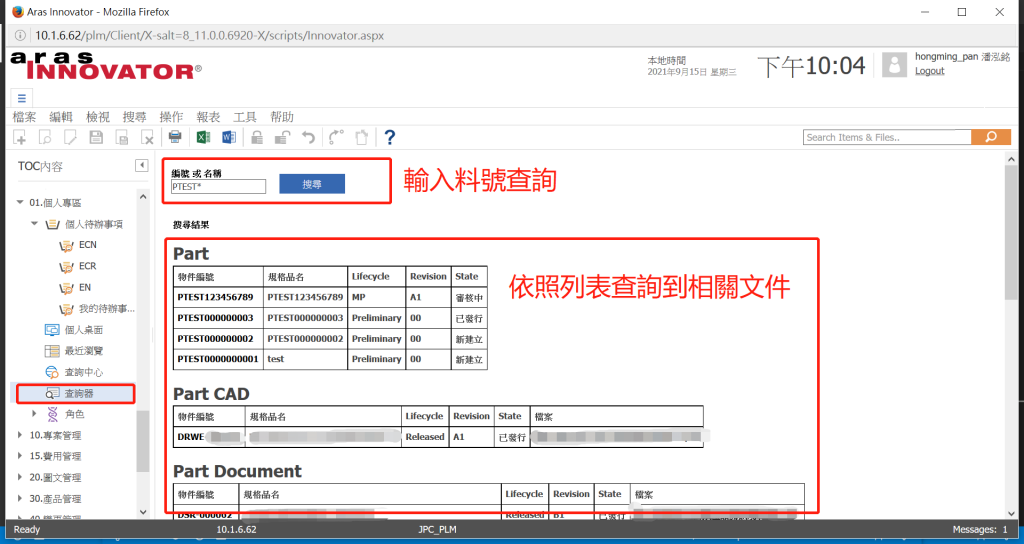Collapse the TOC panel with arrow button

click(x=142, y=166)
